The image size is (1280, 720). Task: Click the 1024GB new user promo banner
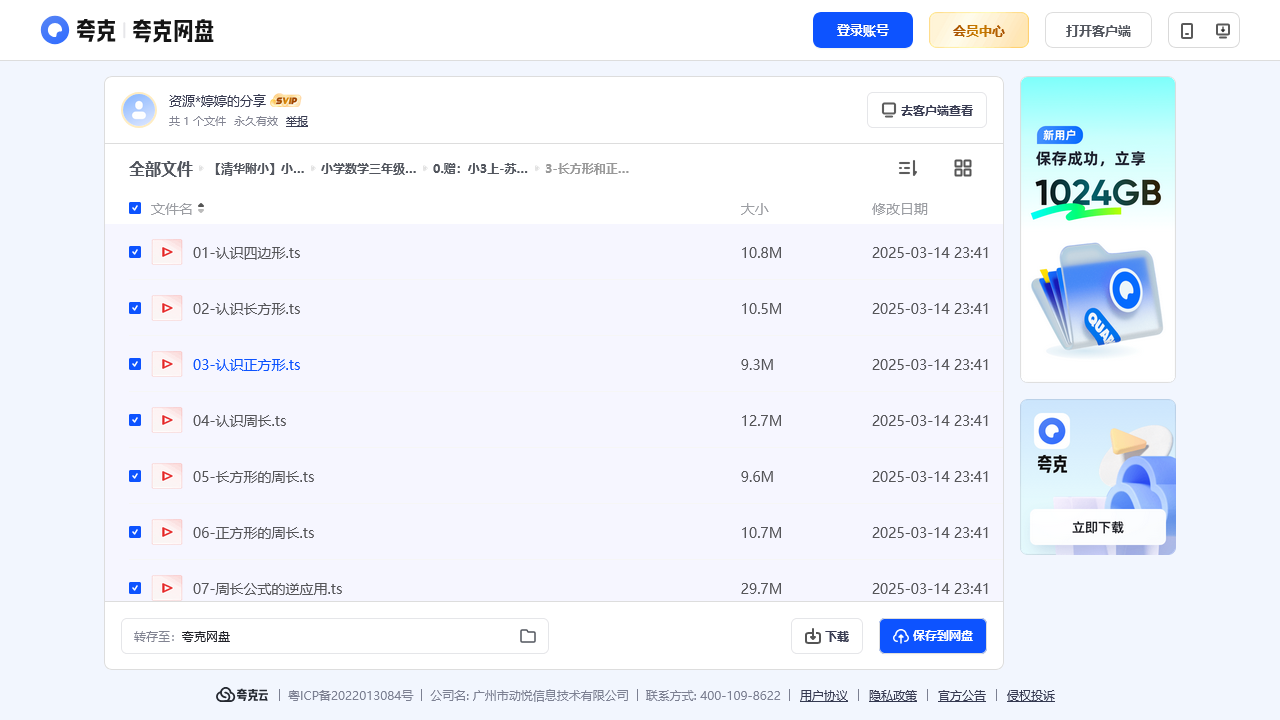[1098, 229]
